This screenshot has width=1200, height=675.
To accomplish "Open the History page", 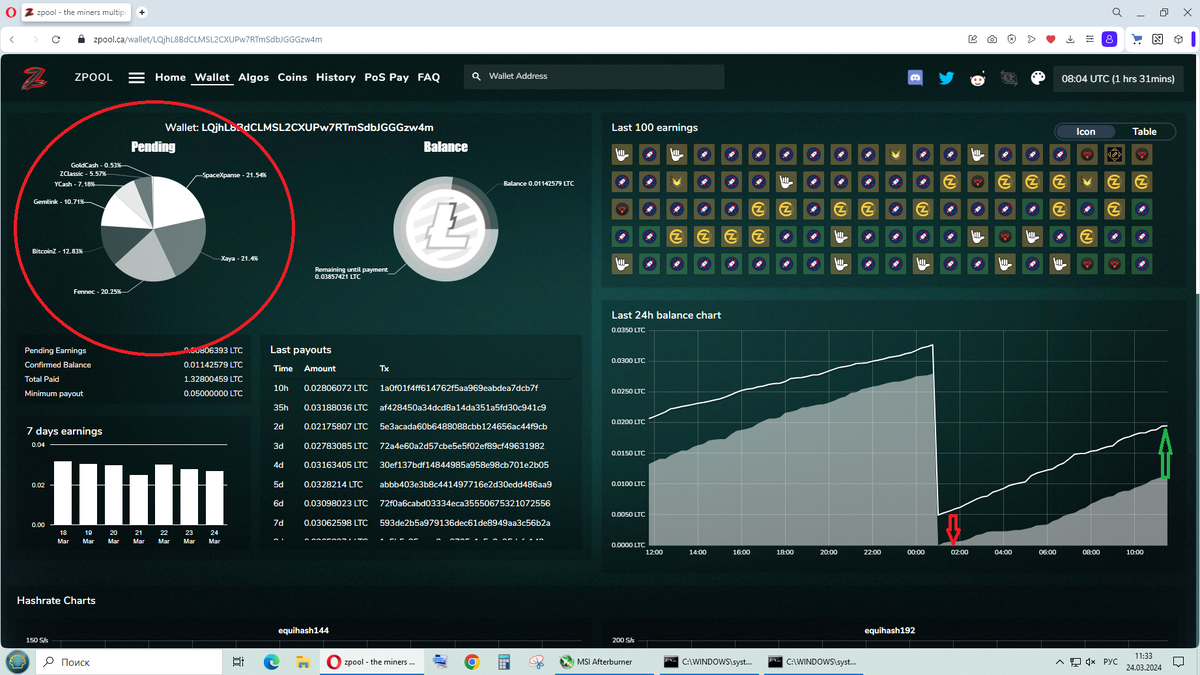I will (x=336, y=77).
